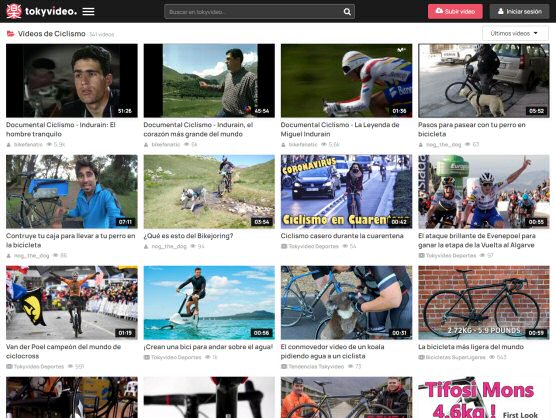
Task: Open thumbnail of 'Contruye tu caja' video
Action: [72, 191]
